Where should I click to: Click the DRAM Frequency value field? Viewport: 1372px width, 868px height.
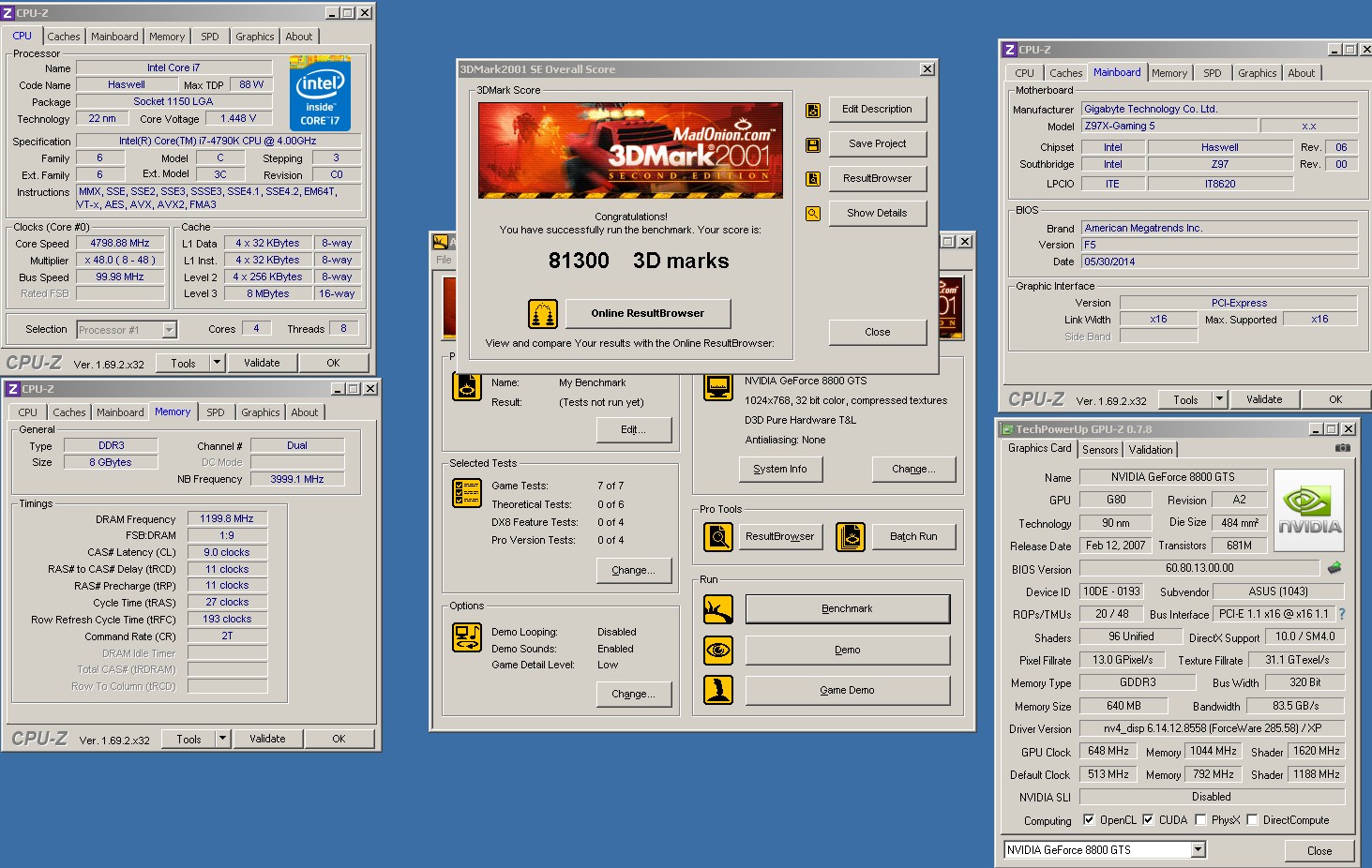pos(227,518)
